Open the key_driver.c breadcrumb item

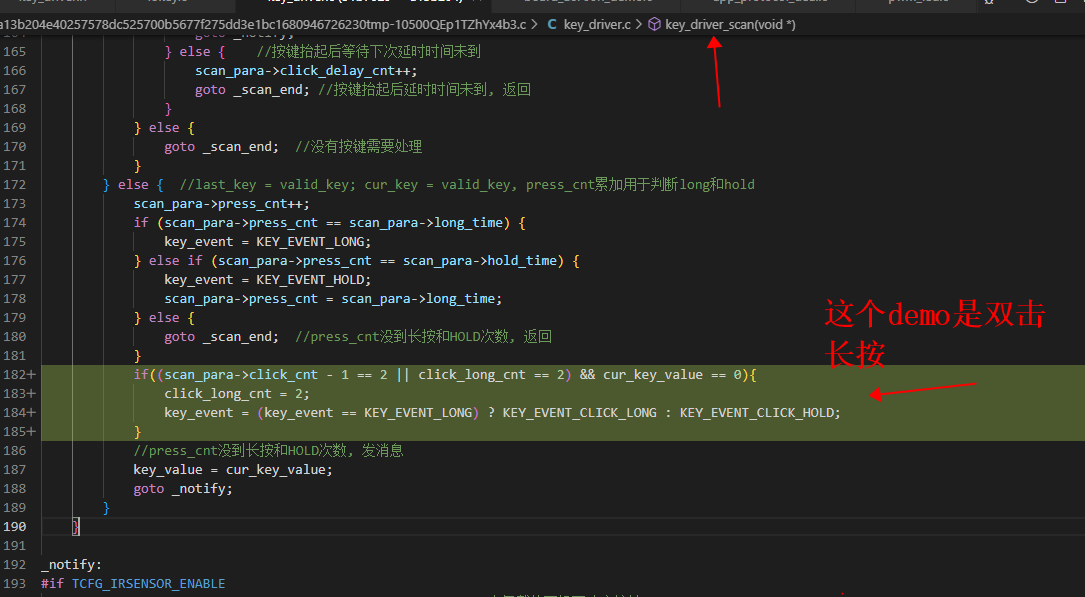pos(597,24)
